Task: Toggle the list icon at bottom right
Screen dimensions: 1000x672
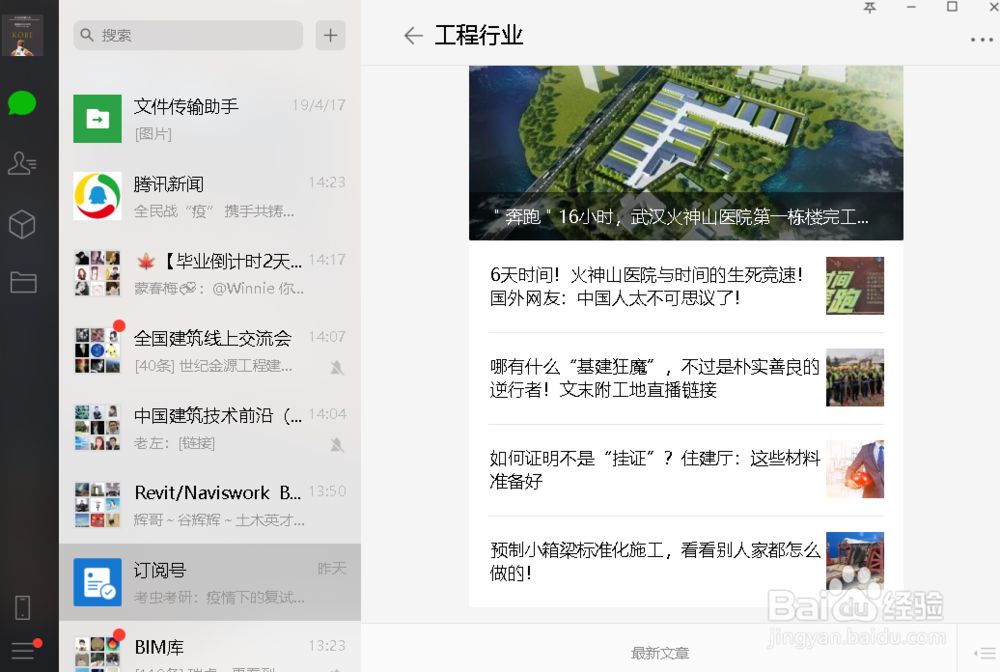Action: (985, 654)
